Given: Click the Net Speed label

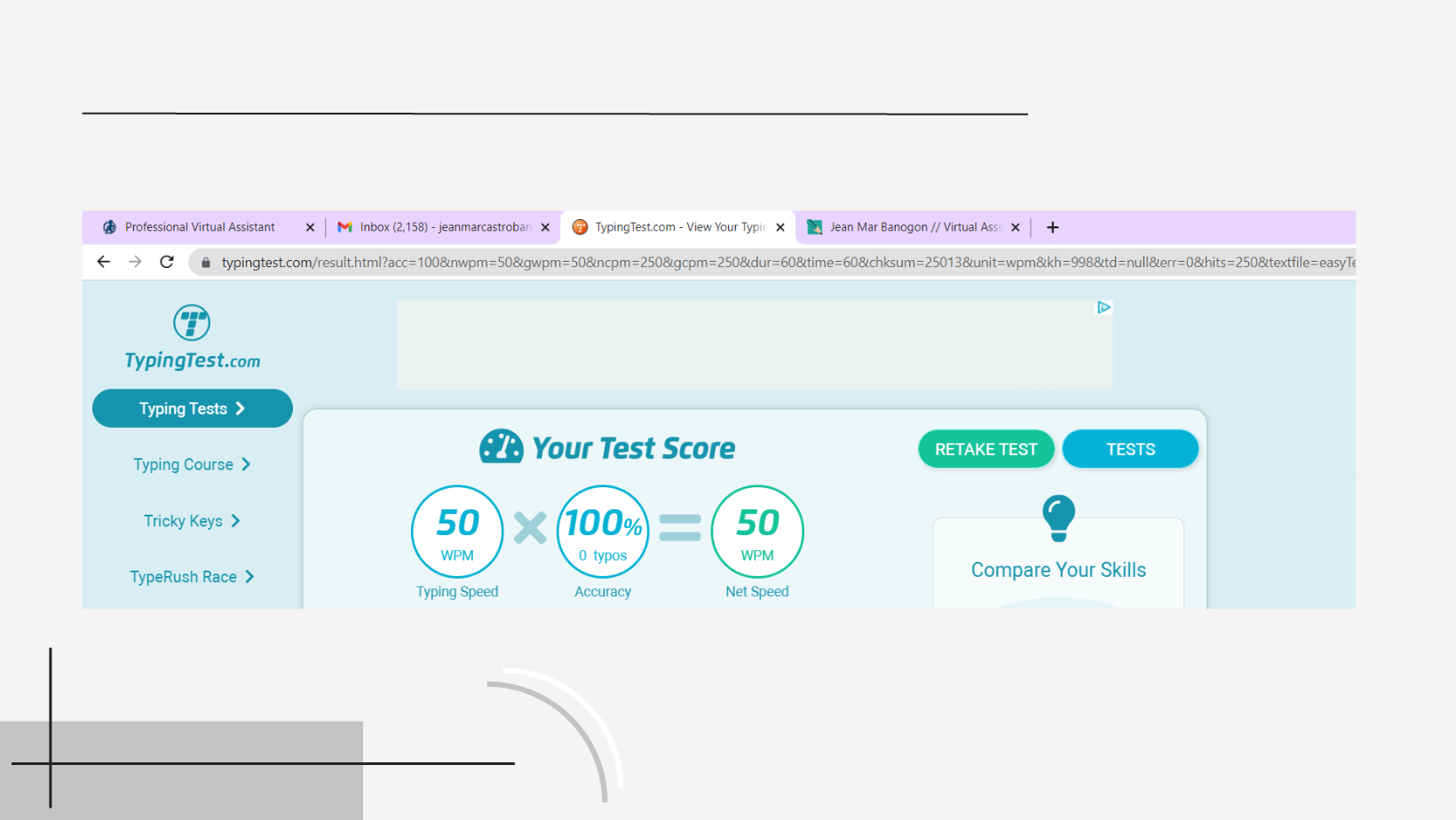Looking at the screenshot, I should [757, 592].
